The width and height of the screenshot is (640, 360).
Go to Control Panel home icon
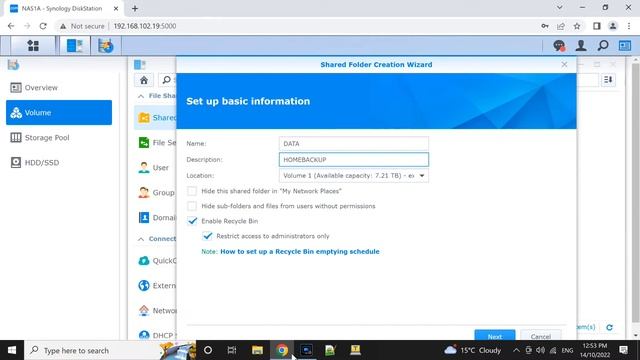(144, 80)
